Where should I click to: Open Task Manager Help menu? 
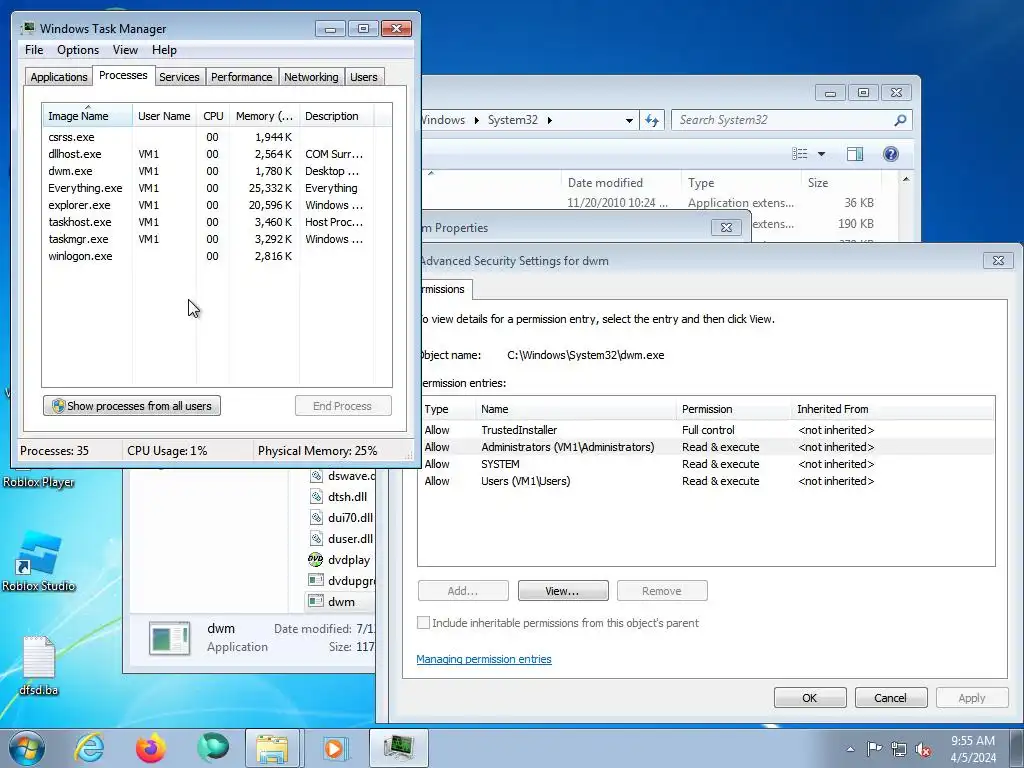(x=164, y=50)
